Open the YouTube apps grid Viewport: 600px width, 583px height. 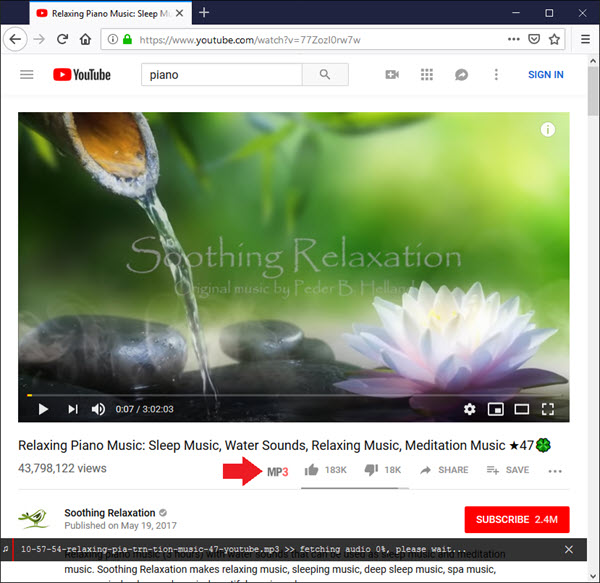[427, 75]
